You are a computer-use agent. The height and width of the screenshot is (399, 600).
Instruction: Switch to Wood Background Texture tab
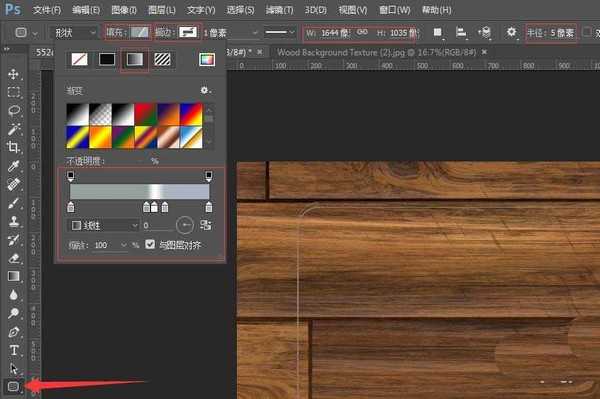click(x=377, y=52)
